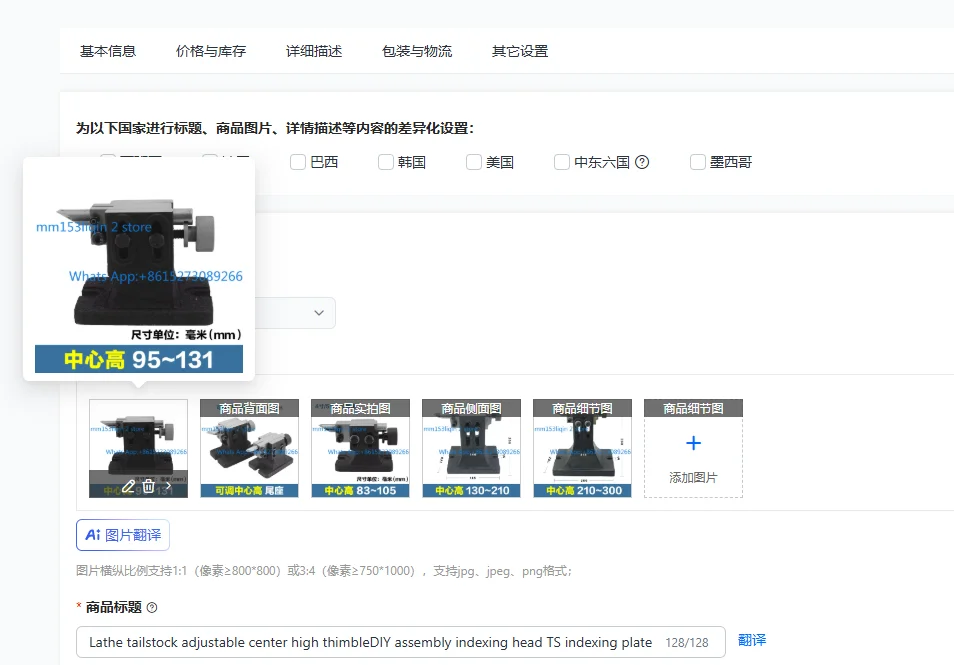This screenshot has height=665, width=954.
Task: Move first product image right with arrow icon
Action: [169, 487]
